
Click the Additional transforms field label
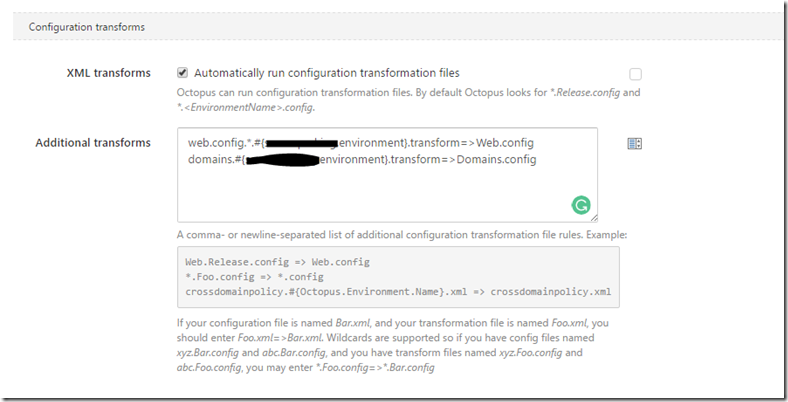click(93, 143)
